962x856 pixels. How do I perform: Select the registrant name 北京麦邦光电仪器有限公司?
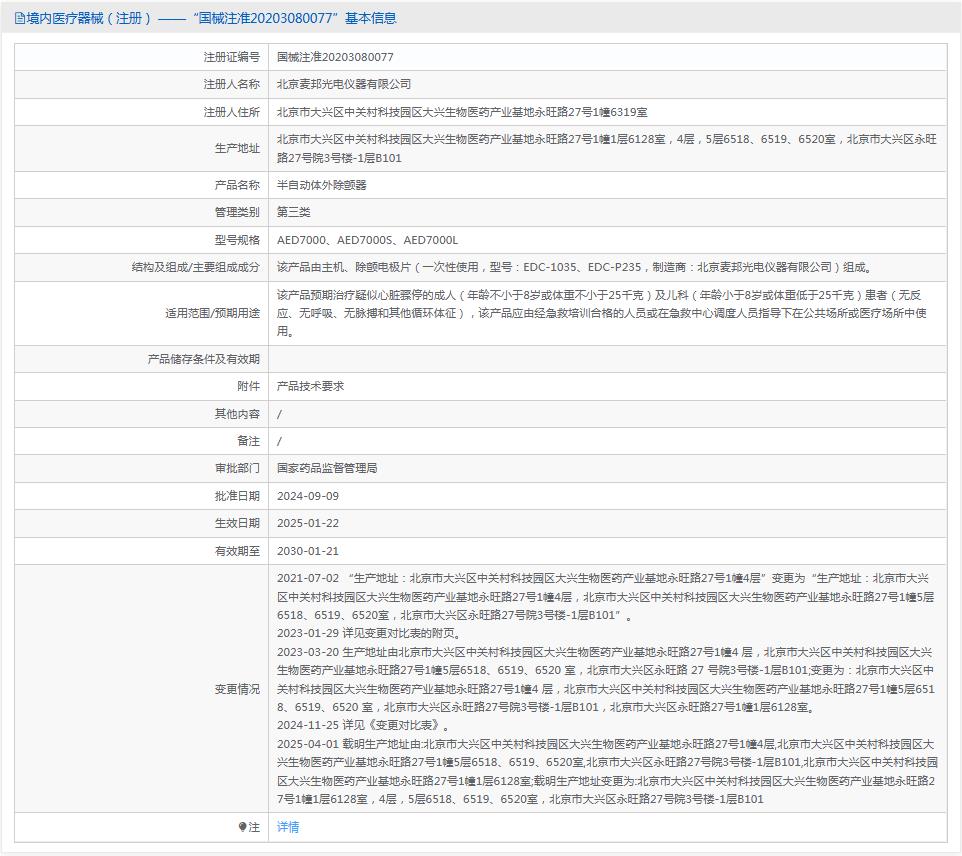[x=343, y=85]
